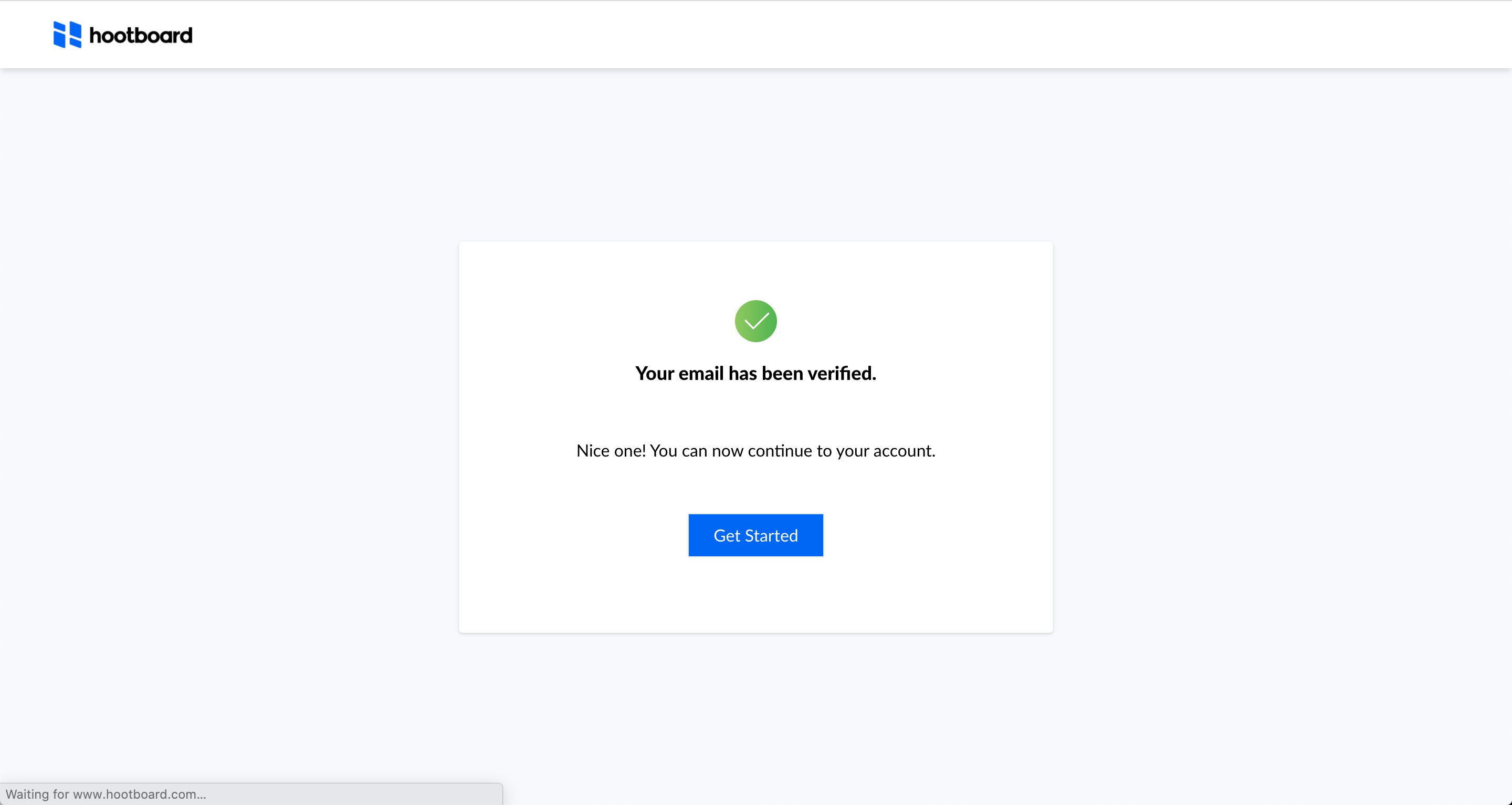Click the word 'Started' on blue button
This screenshot has height=805, width=1512.
[771, 536]
